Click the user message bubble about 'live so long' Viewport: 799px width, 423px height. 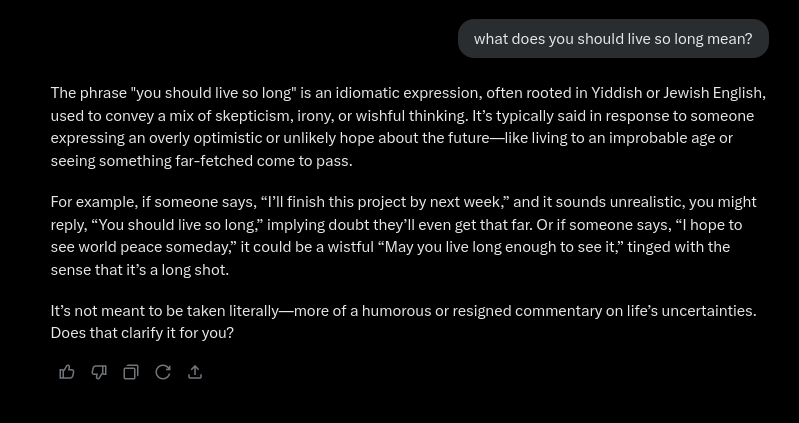(x=613, y=39)
